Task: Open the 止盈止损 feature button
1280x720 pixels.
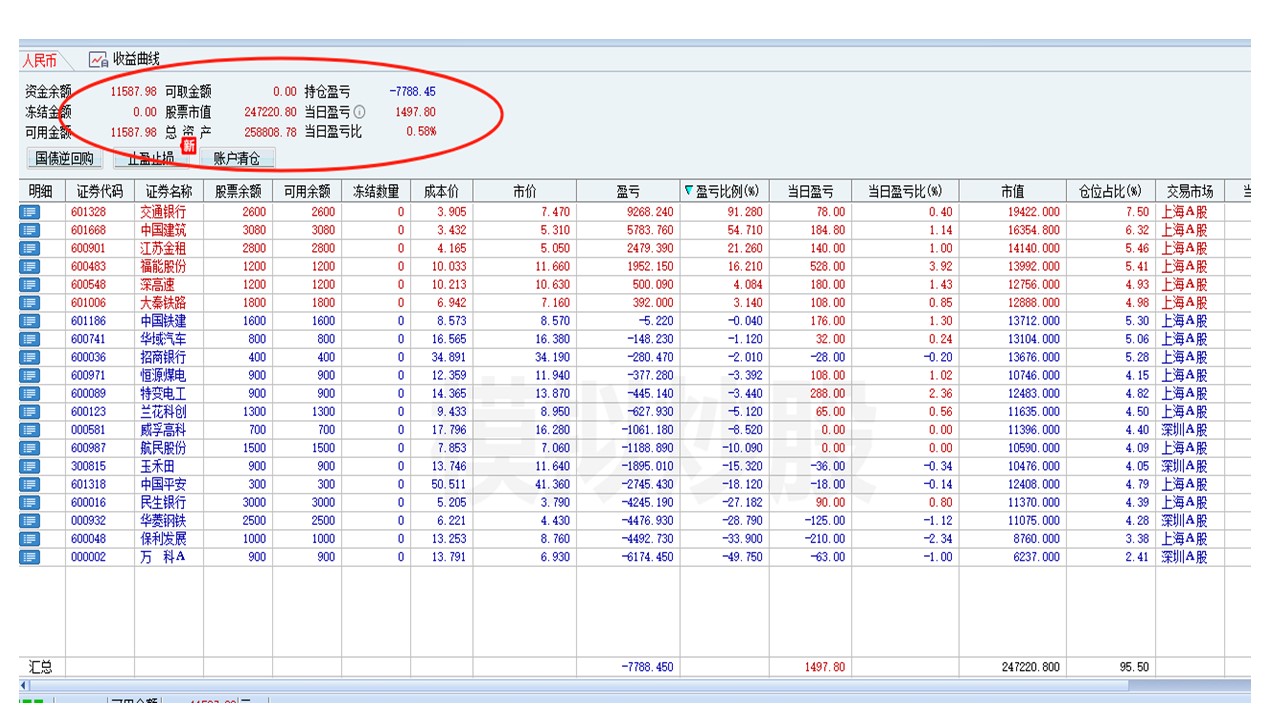Action: click(150, 158)
